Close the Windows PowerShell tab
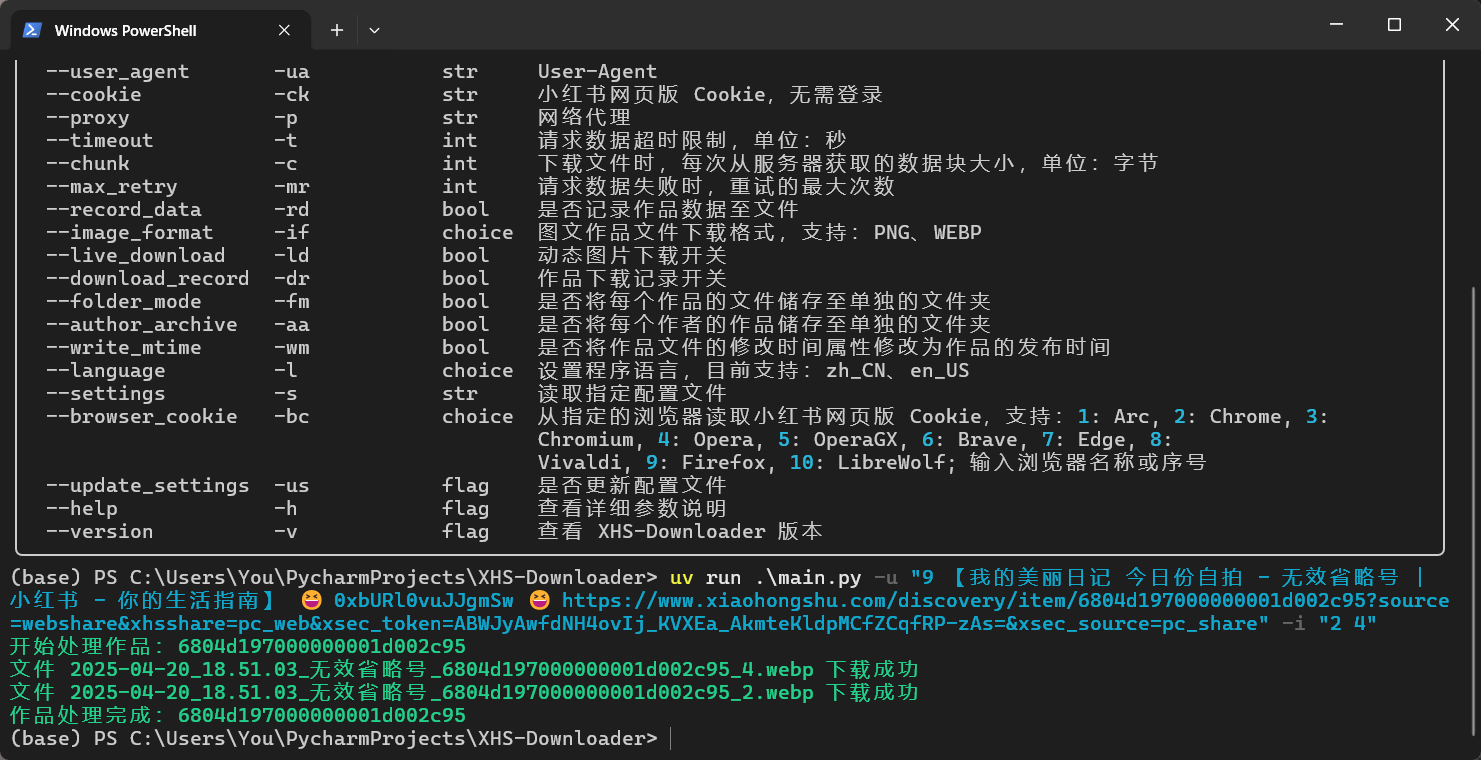 pos(285,30)
